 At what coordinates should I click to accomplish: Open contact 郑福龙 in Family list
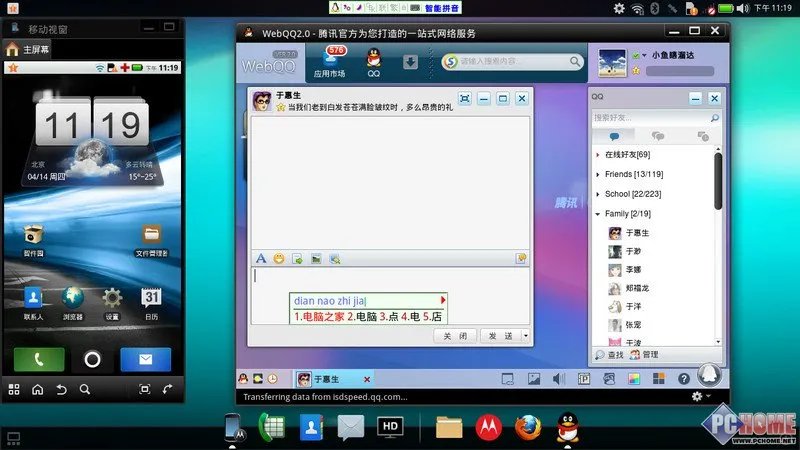tap(629, 288)
